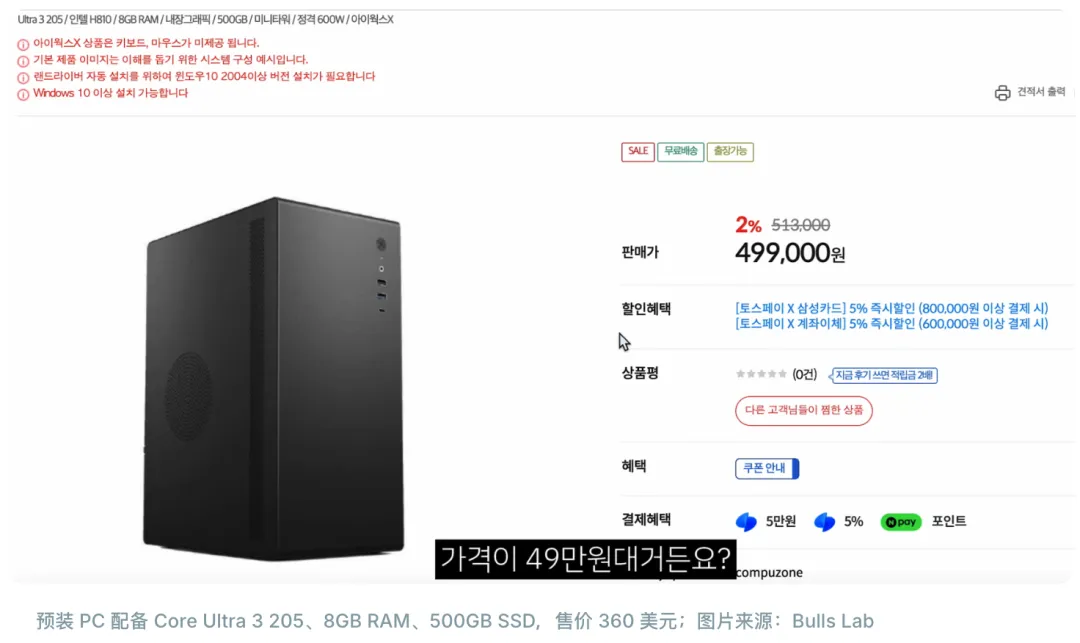Click the green N Pay badge
The height and width of the screenshot is (643, 1080).
[x=900, y=522]
